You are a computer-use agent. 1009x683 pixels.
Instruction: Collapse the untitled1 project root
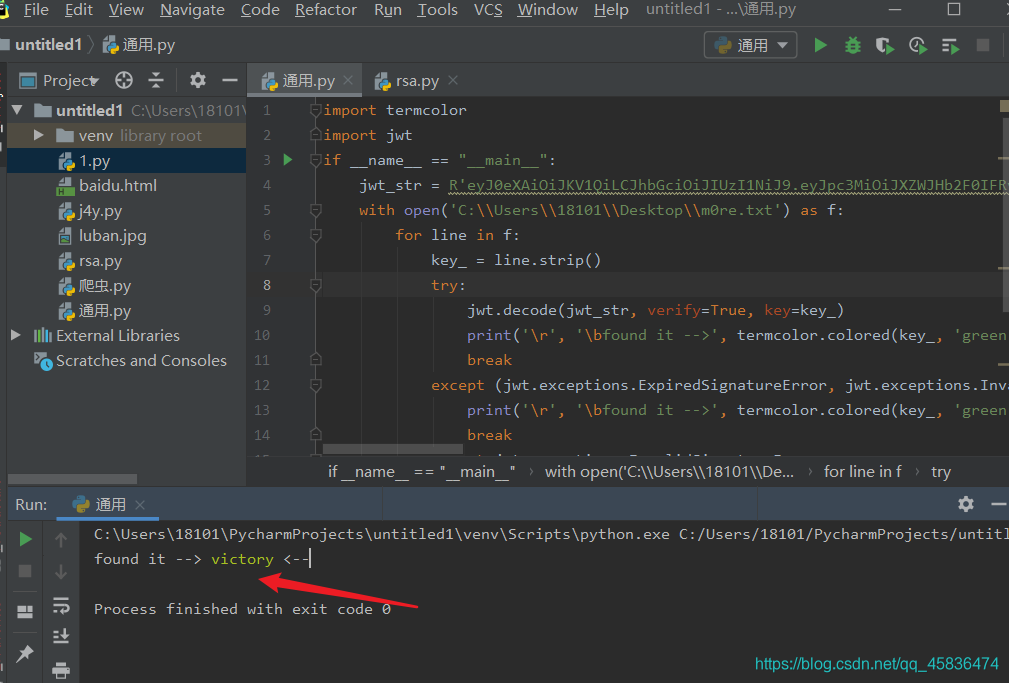[17, 110]
